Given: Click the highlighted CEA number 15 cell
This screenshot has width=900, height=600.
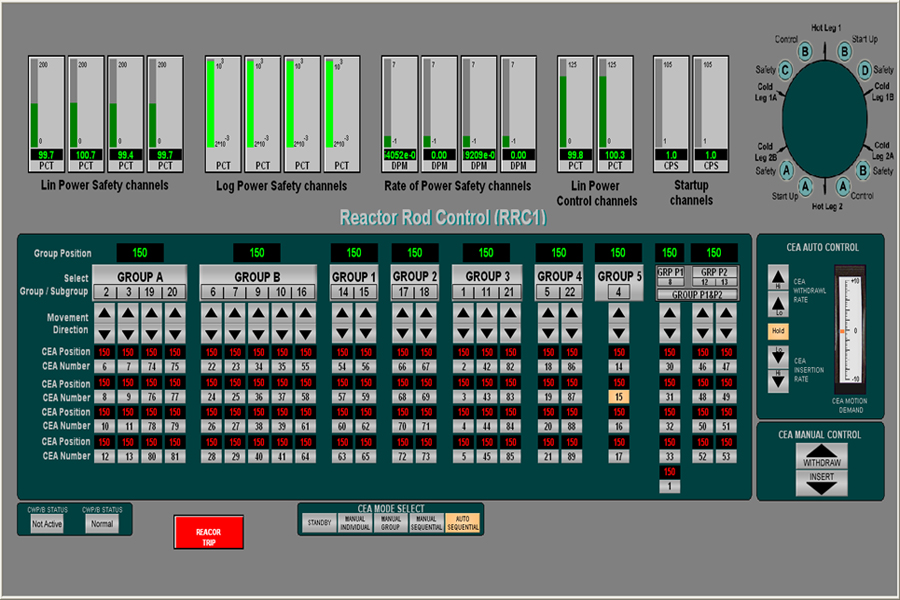Looking at the screenshot, I should coord(619,397).
